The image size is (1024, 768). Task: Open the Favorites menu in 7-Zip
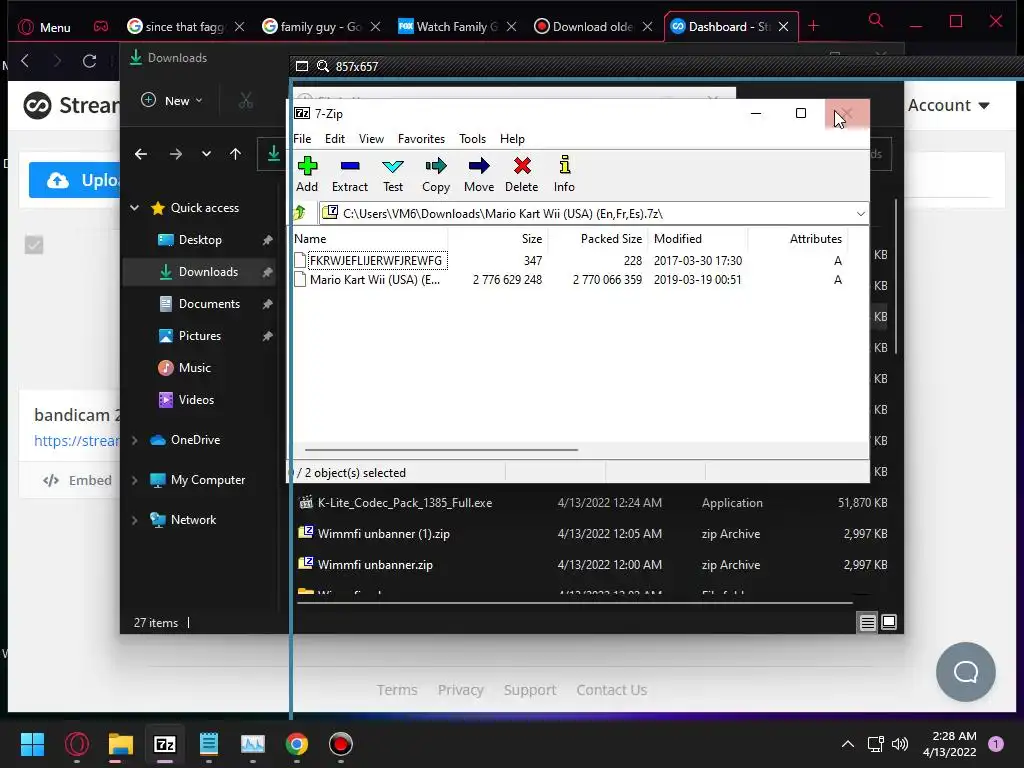point(421,138)
